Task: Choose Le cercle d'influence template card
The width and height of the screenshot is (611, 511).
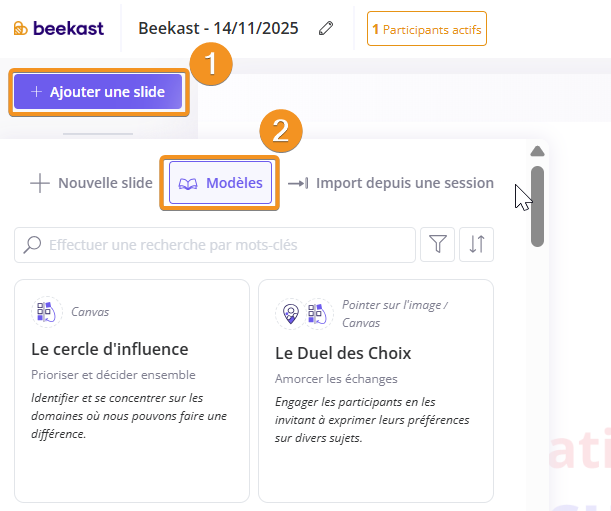Action: pos(131,390)
